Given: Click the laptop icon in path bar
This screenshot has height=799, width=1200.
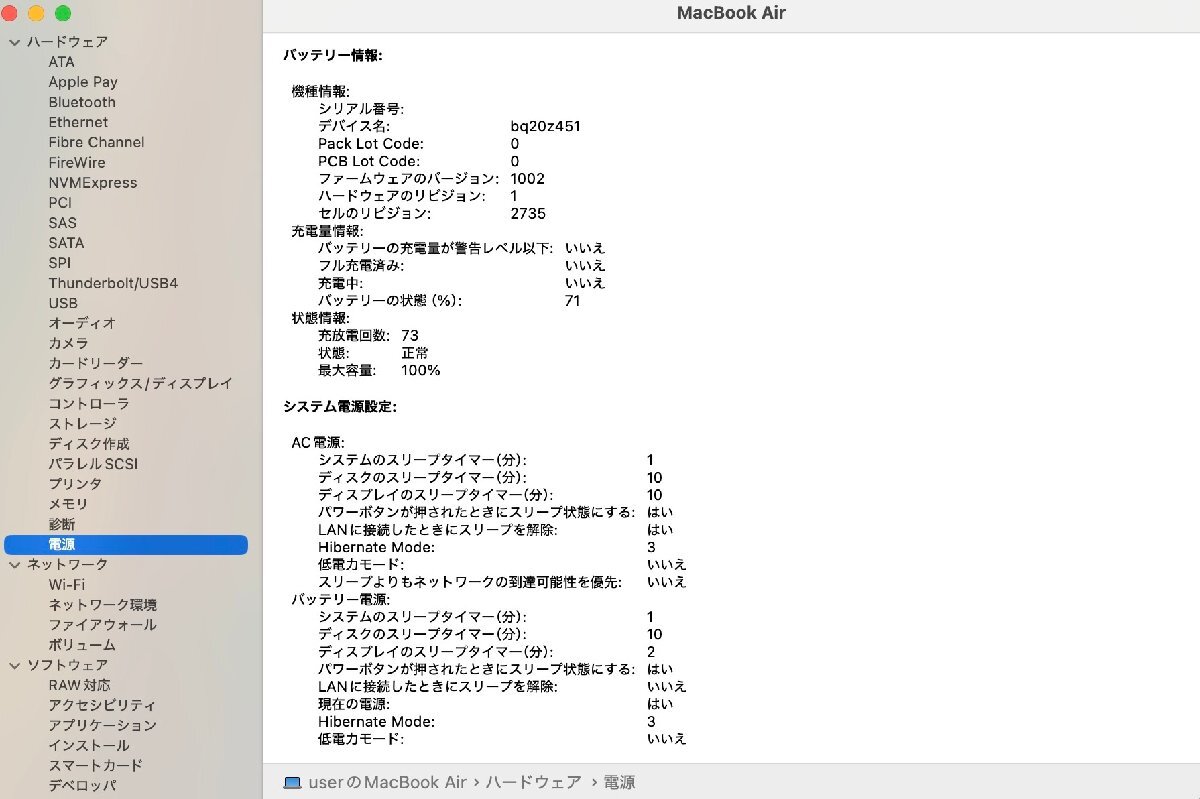Looking at the screenshot, I should 292,782.
